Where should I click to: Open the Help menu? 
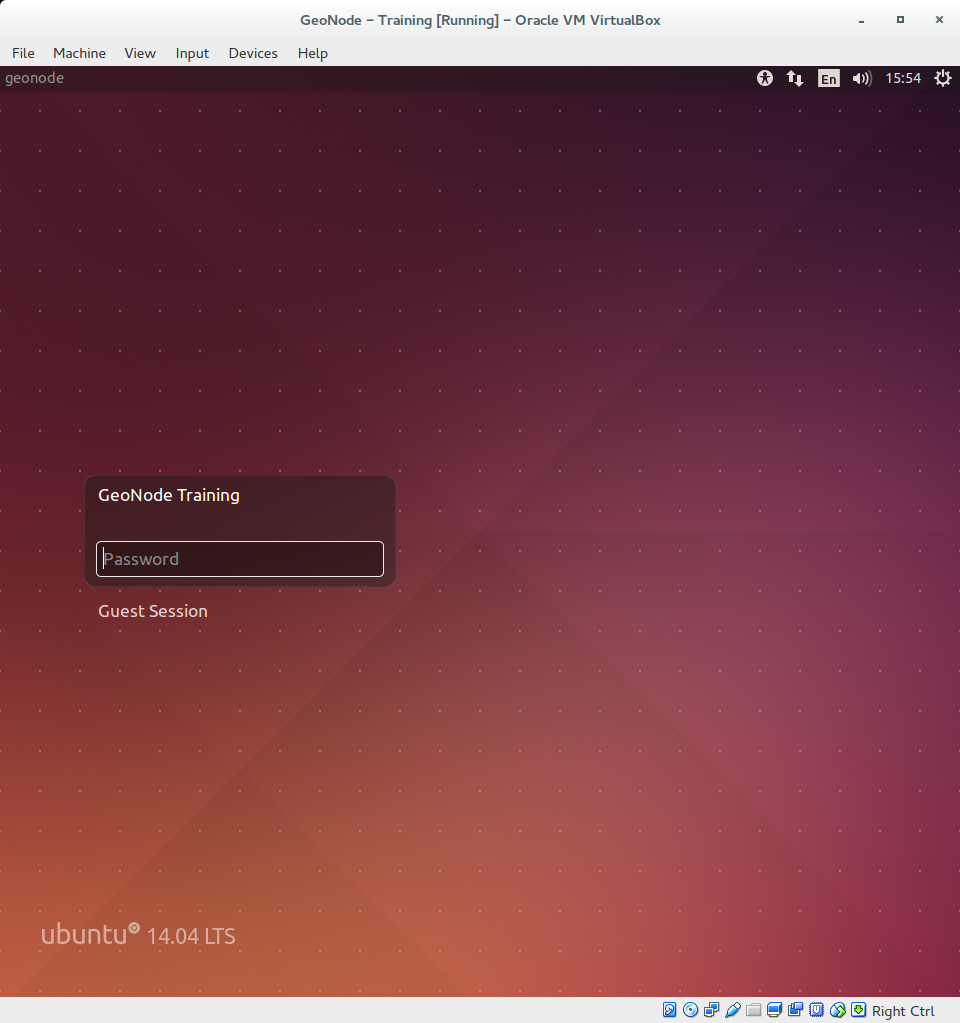pyautogui.click(x=313, y=53)
